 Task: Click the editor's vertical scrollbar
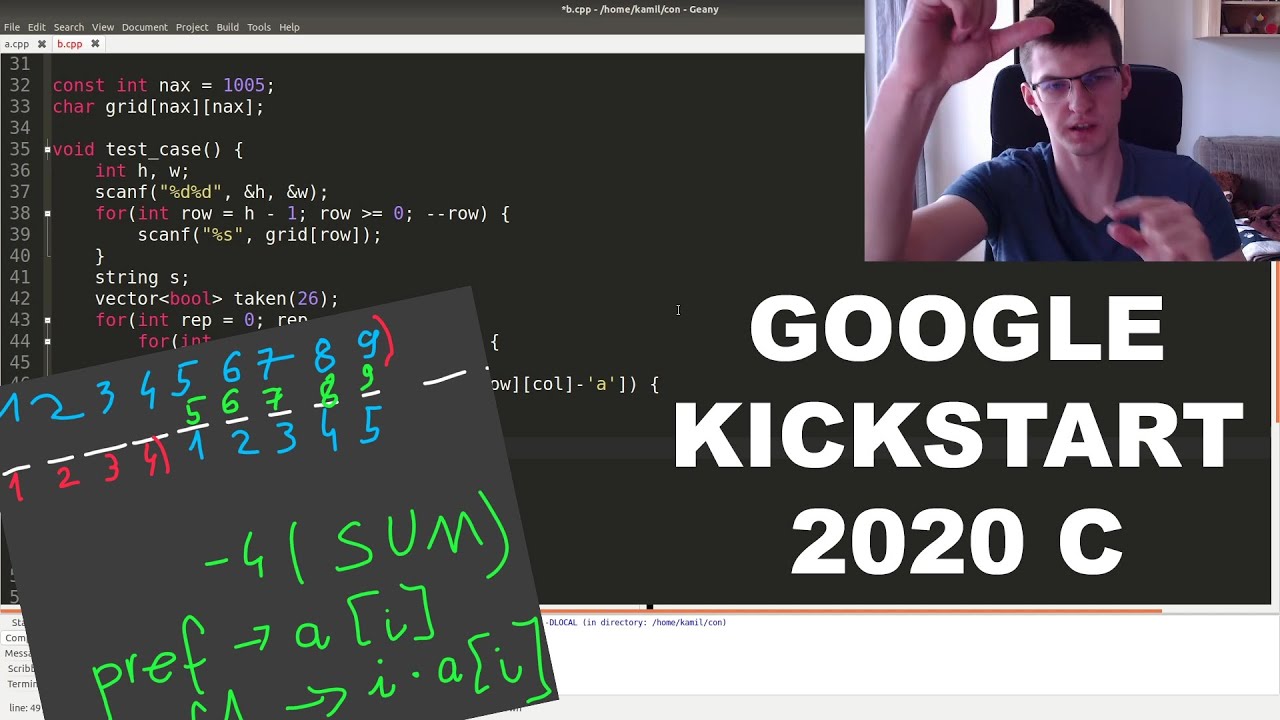click(x=1275, y=340)
